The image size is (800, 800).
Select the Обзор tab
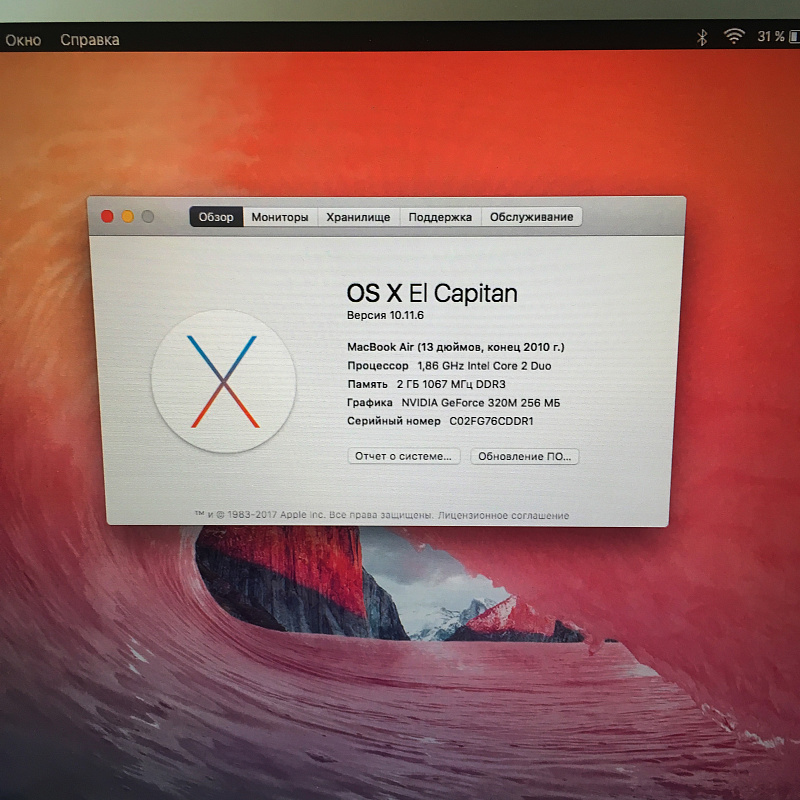(x=216, y=217)
